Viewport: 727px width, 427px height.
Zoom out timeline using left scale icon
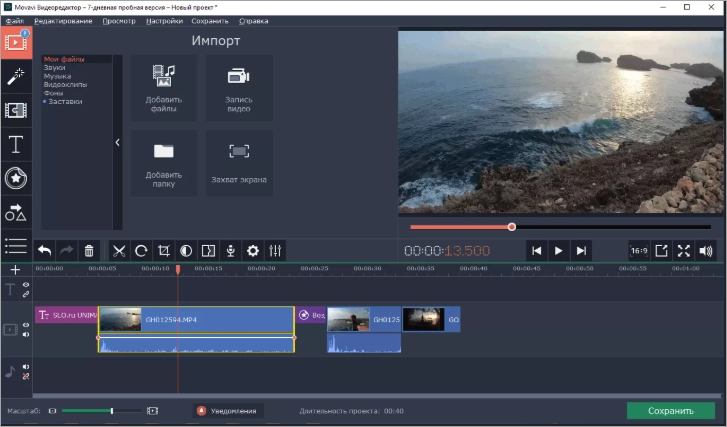pos(52,411)
